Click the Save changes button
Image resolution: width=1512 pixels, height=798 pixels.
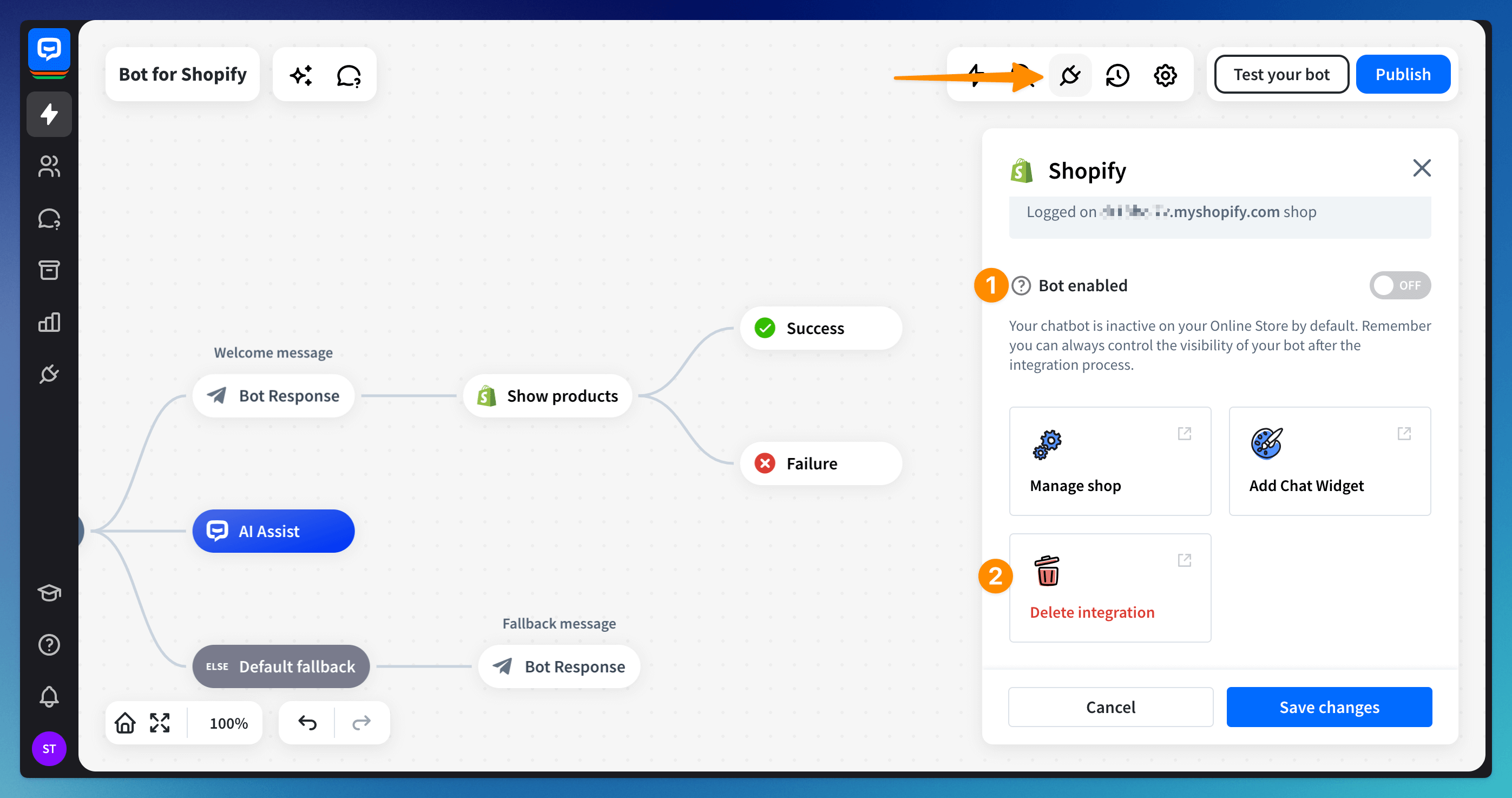click(x=1329, y=707)
